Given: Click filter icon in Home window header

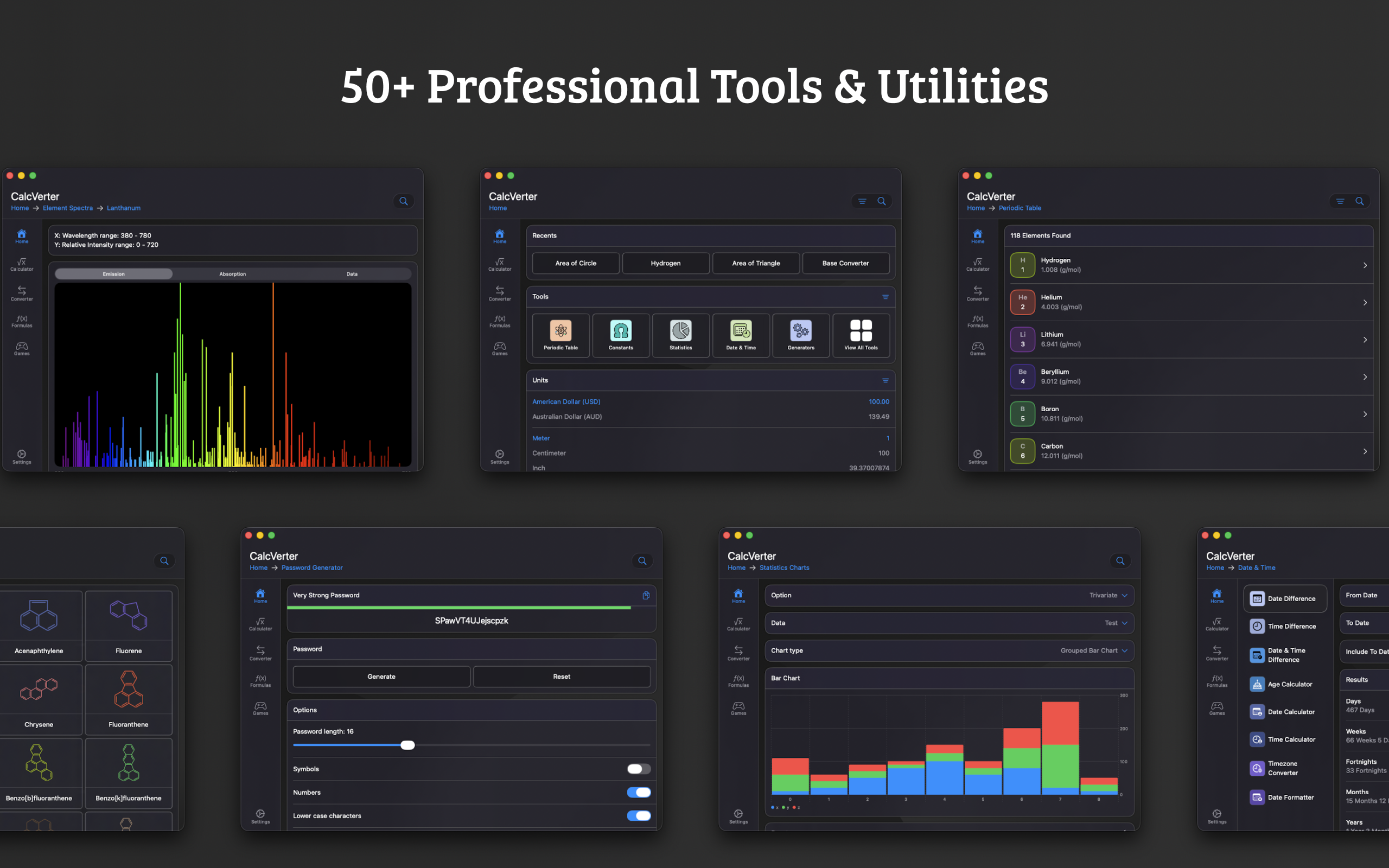Looking at the screenshot, I should tap(862, 201).
